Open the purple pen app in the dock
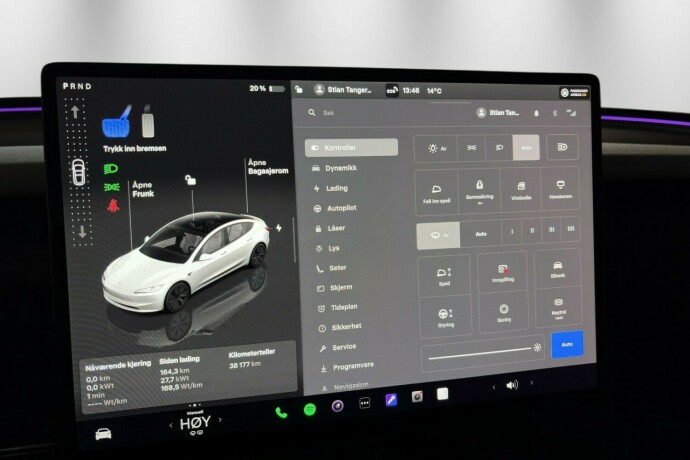The height and width of the screenshot is (460, 690). (391, 400)
